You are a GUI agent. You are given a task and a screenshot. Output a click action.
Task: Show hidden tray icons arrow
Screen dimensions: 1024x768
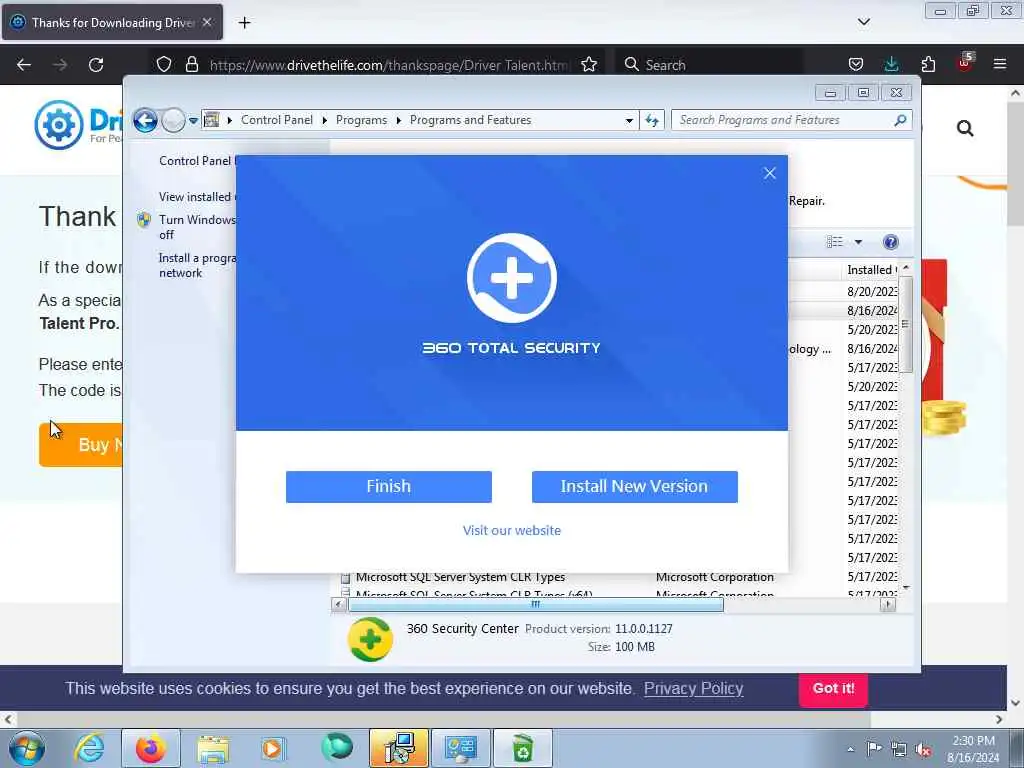point(850,749)
